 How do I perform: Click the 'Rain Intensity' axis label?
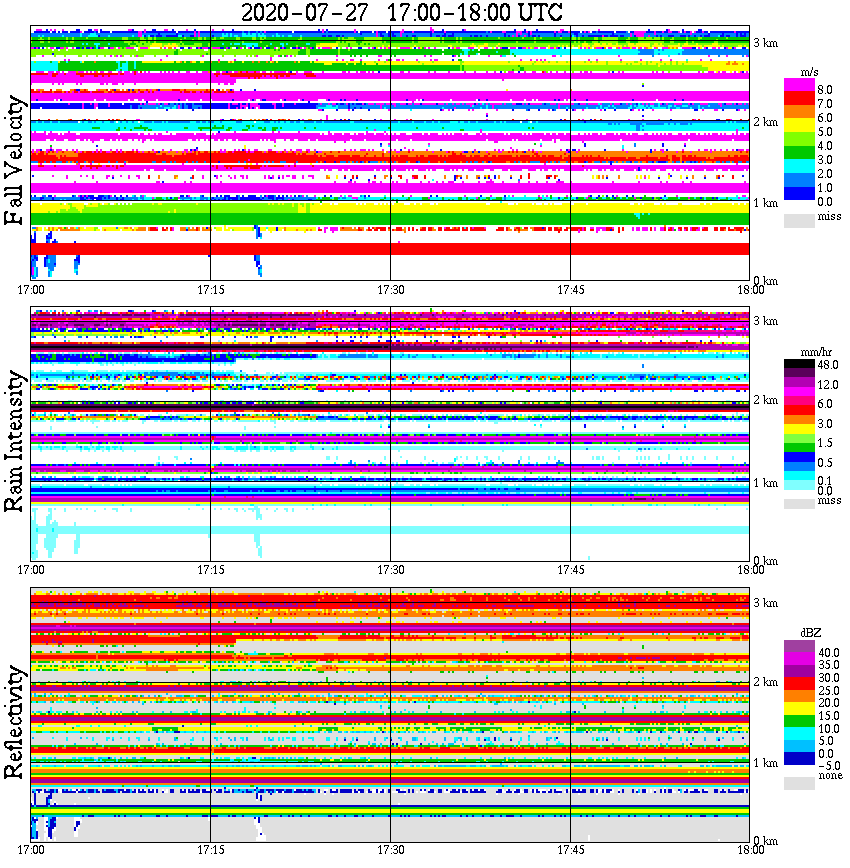tap(14, 441)
